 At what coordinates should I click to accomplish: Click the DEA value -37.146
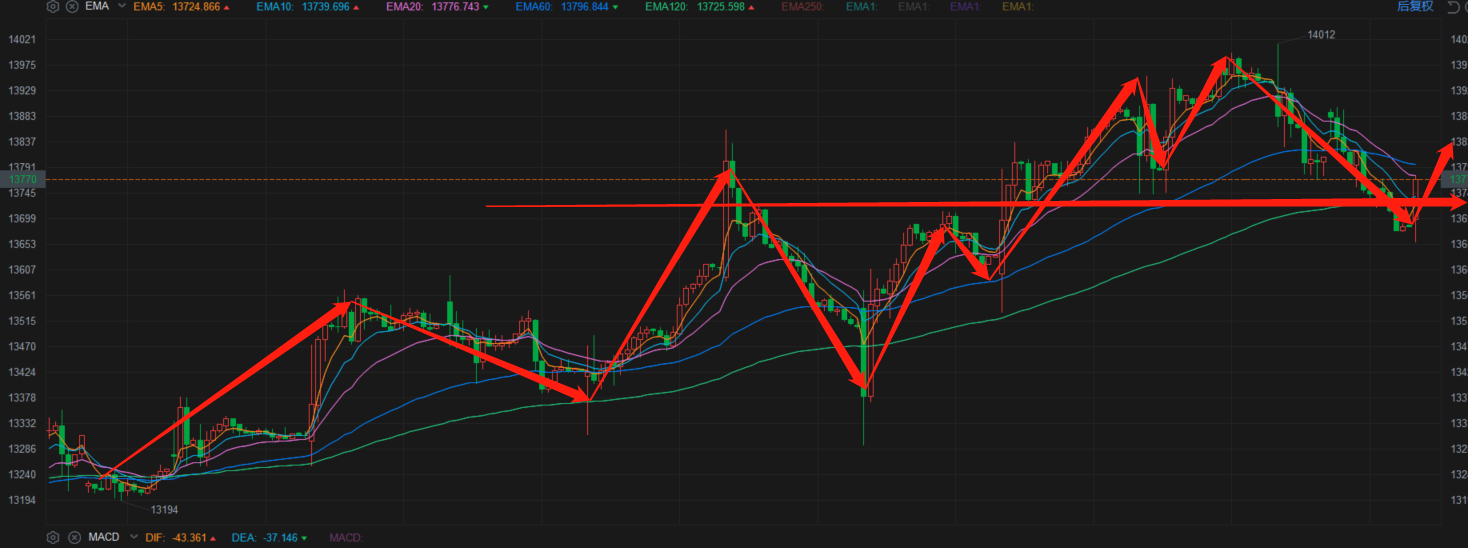(x=279, y=537)
